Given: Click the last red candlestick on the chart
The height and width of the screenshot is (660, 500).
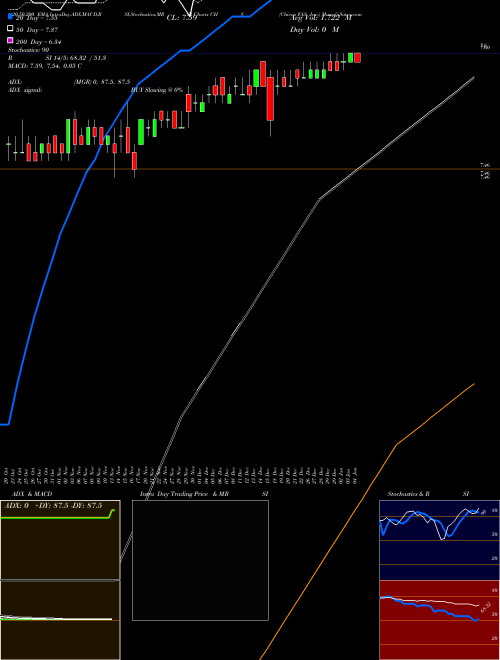Looking at the screenshot, I should (357, 58).
